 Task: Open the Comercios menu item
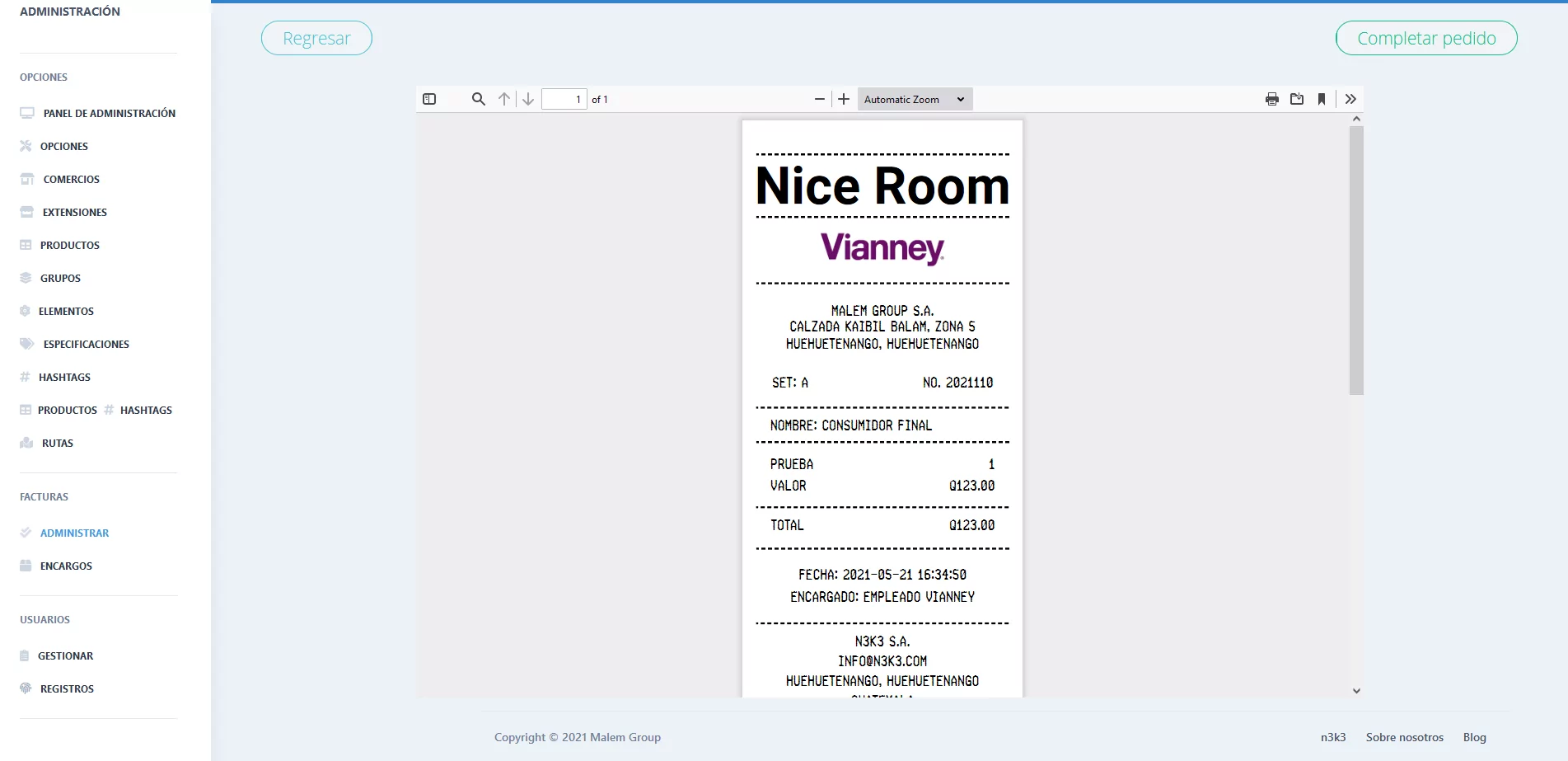click(x=72, y=179)
